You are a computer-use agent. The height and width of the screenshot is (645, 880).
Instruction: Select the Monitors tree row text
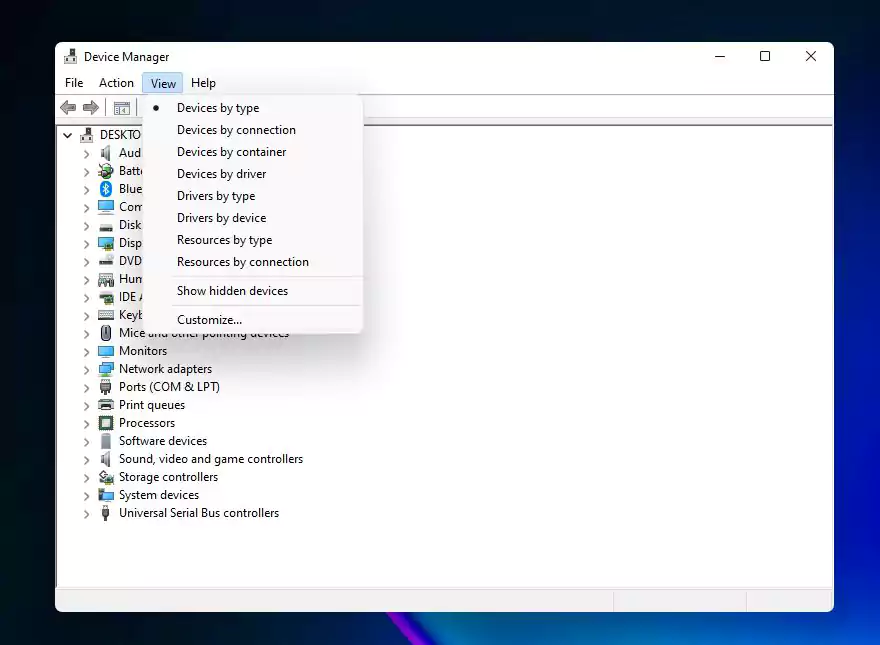tap(143, 351)
